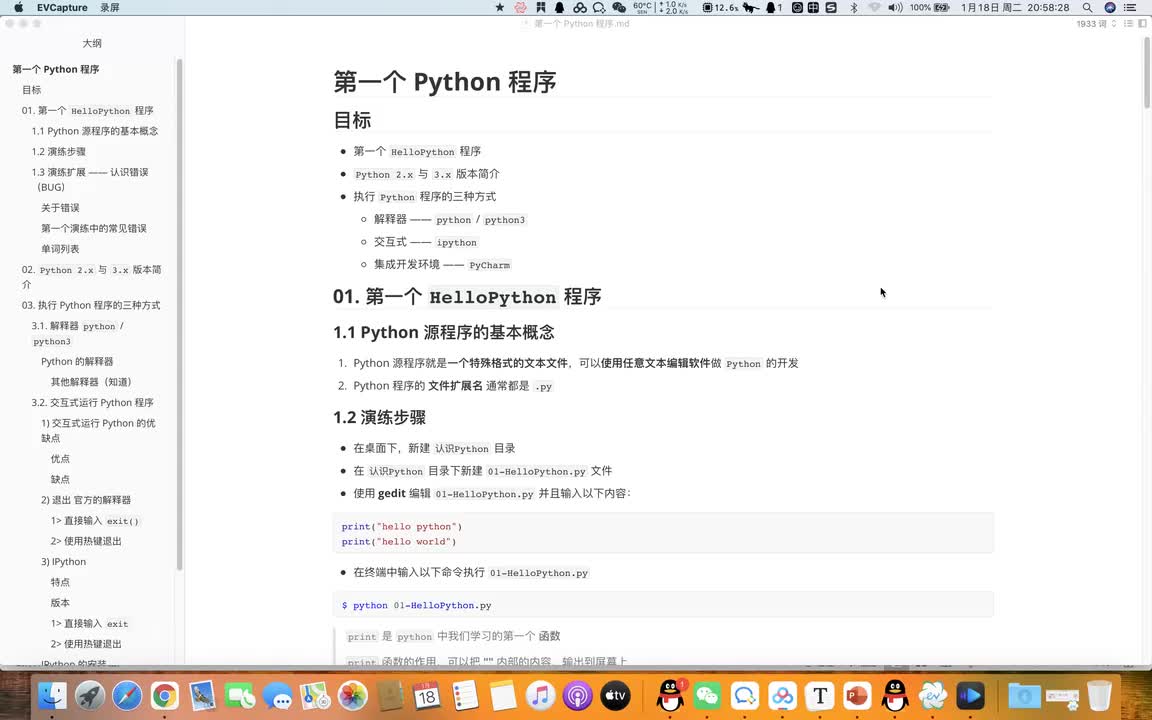1152x720 pixels.
Task: Open Control Center list icon in menu bar
Action: pyautogui.click(x=1131, y=7)
